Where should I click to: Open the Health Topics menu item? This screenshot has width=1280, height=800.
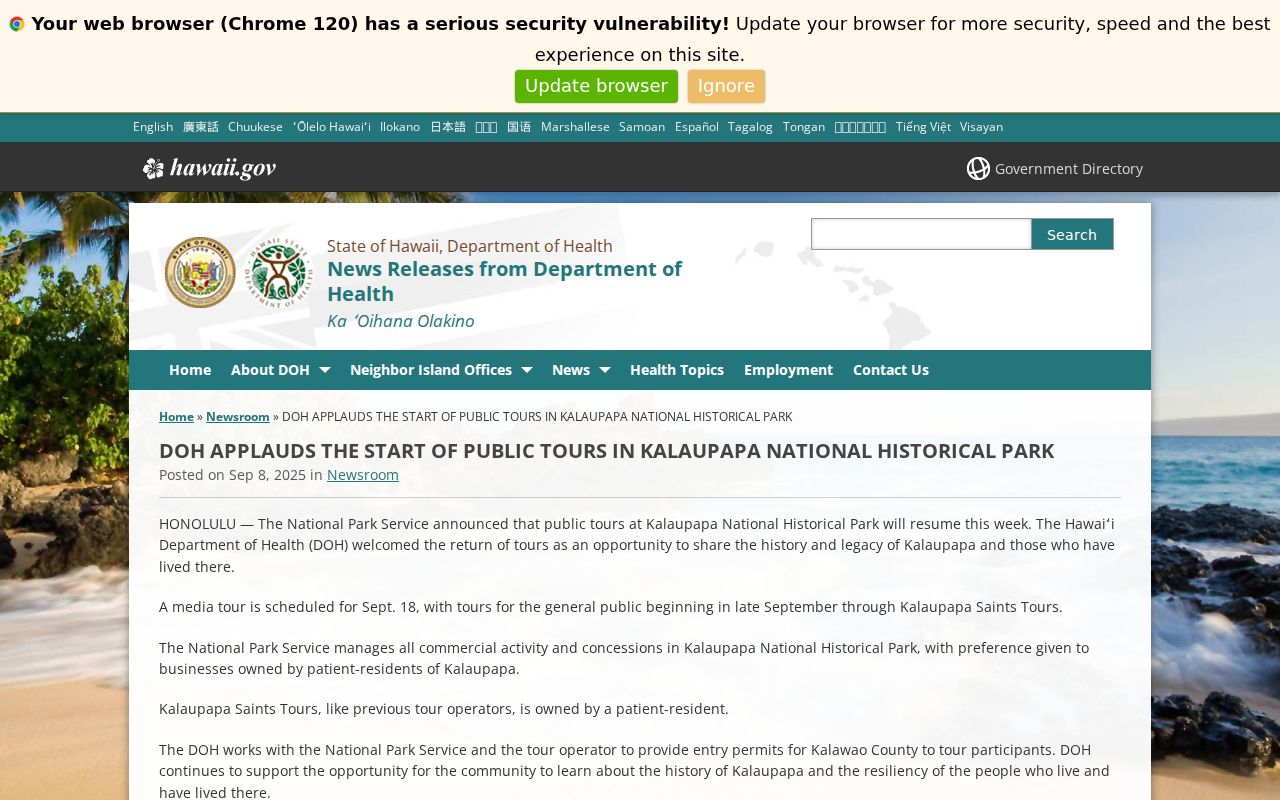[677, 370]
